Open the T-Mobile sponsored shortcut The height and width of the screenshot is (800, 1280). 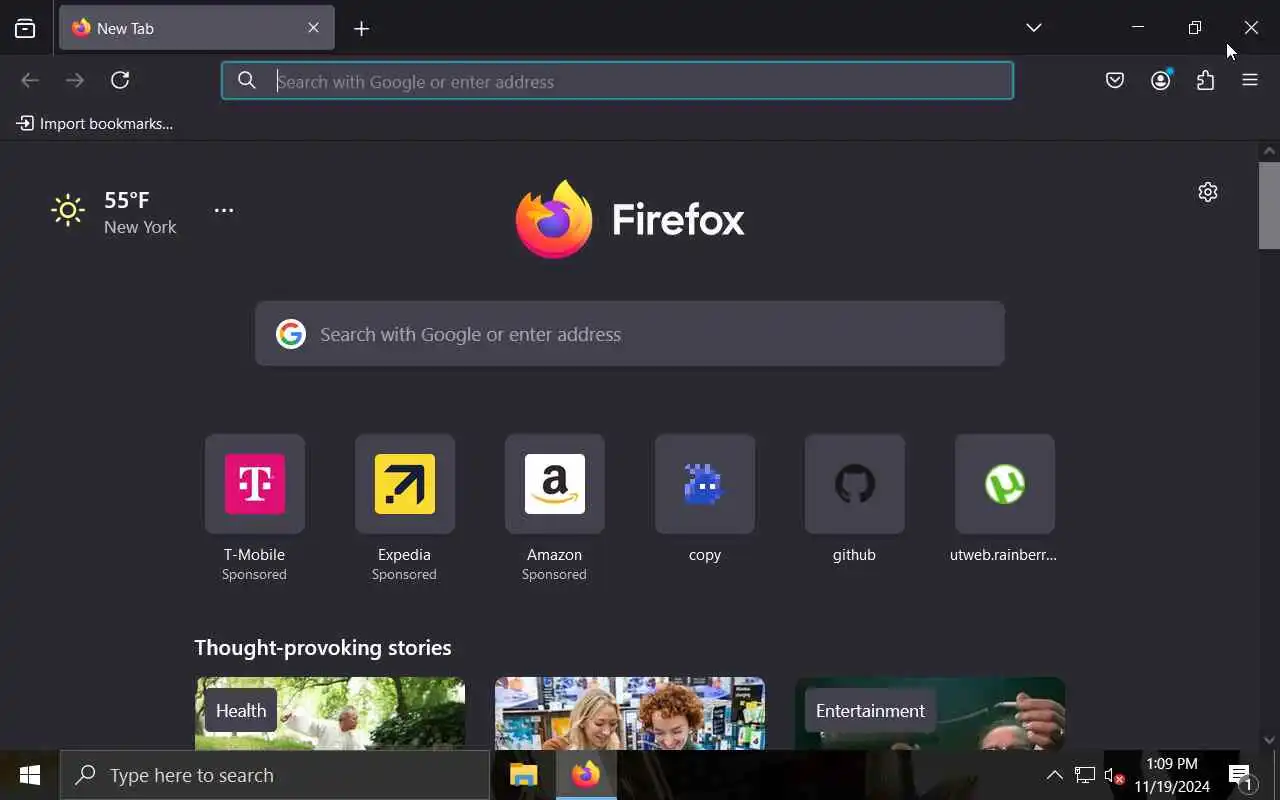pyautogui.click(x=255, y=508)
